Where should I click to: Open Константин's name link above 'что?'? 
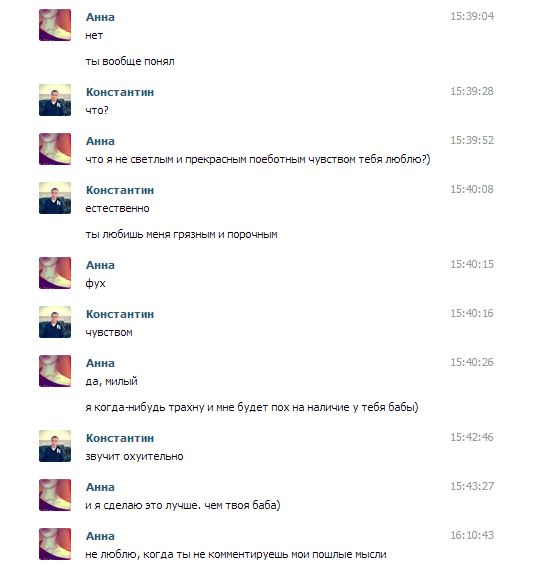click(x=120, y=92)
